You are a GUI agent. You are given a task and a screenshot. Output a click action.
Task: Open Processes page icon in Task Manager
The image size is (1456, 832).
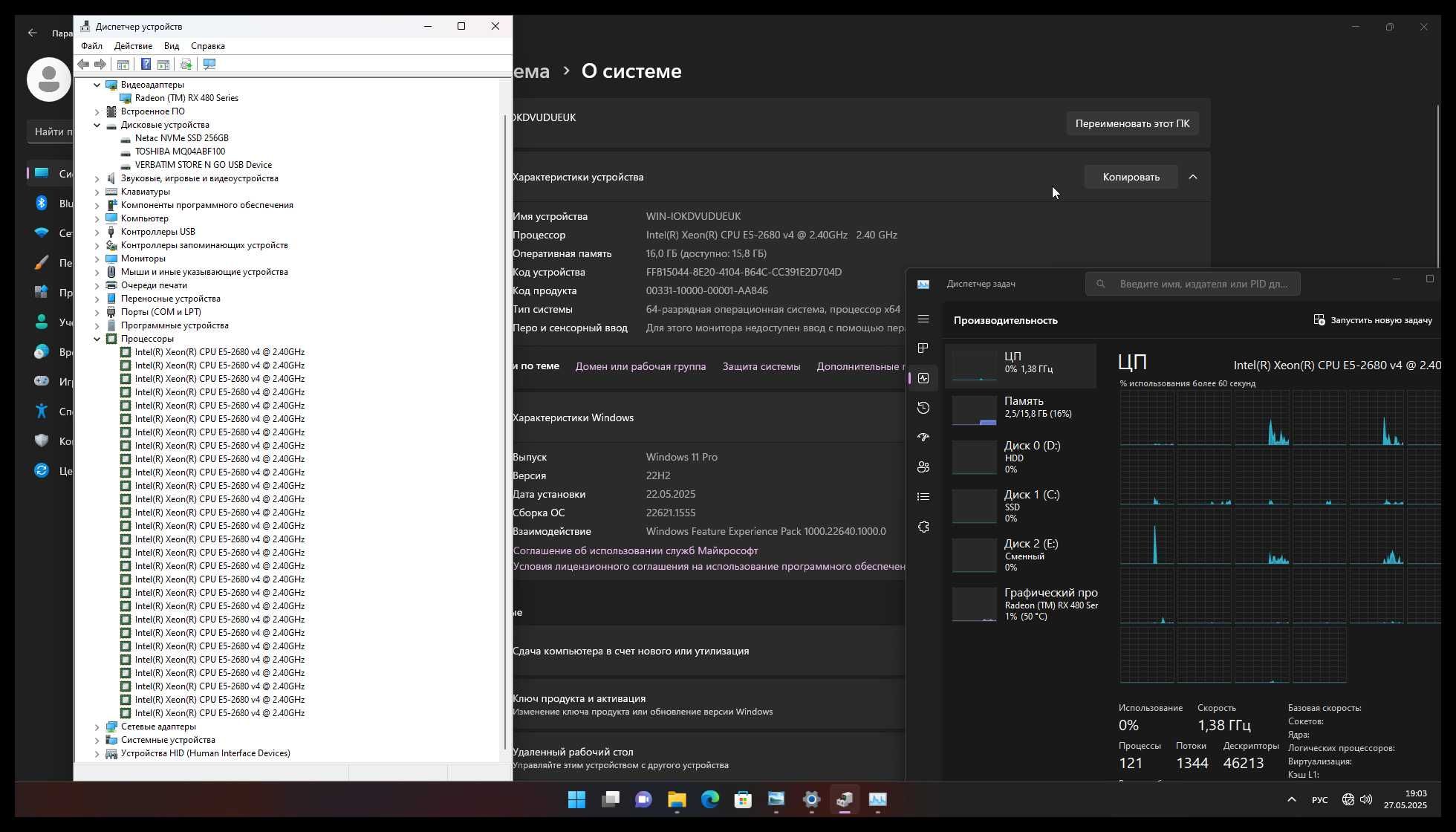click(x=923, y=348)
